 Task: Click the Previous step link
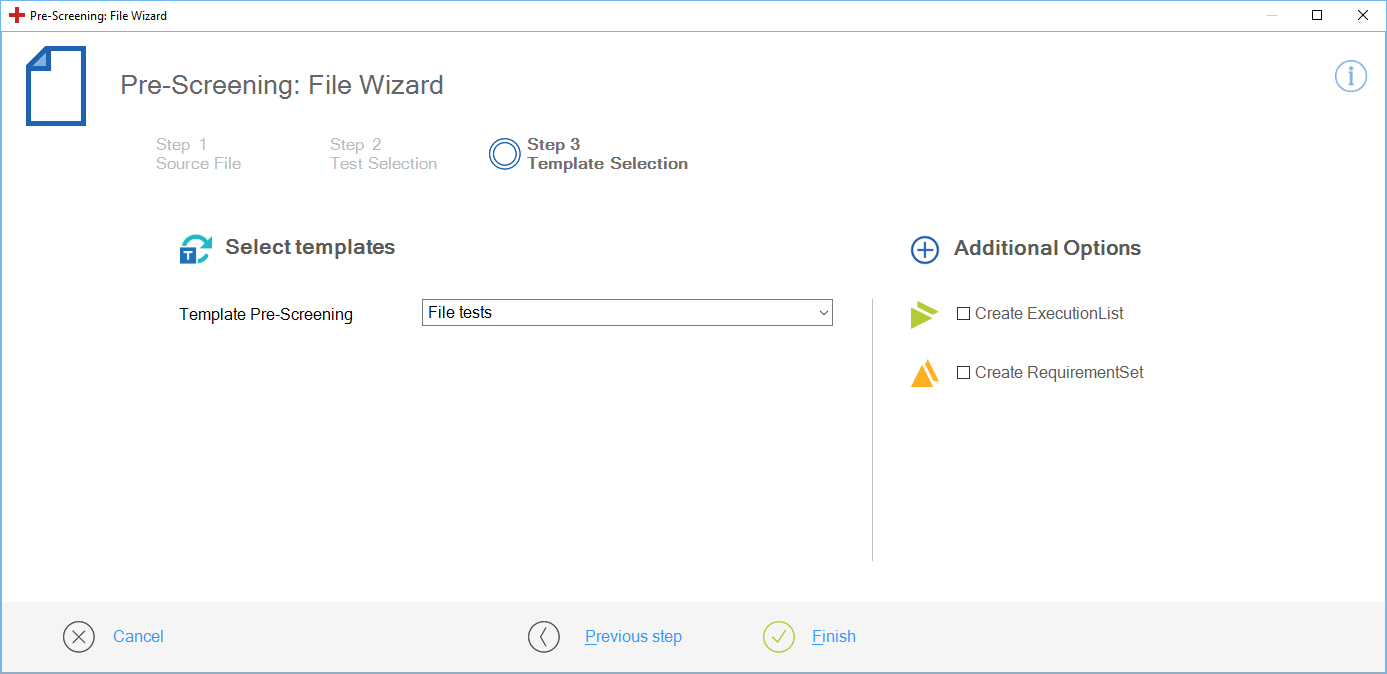(x=633, y=637)
